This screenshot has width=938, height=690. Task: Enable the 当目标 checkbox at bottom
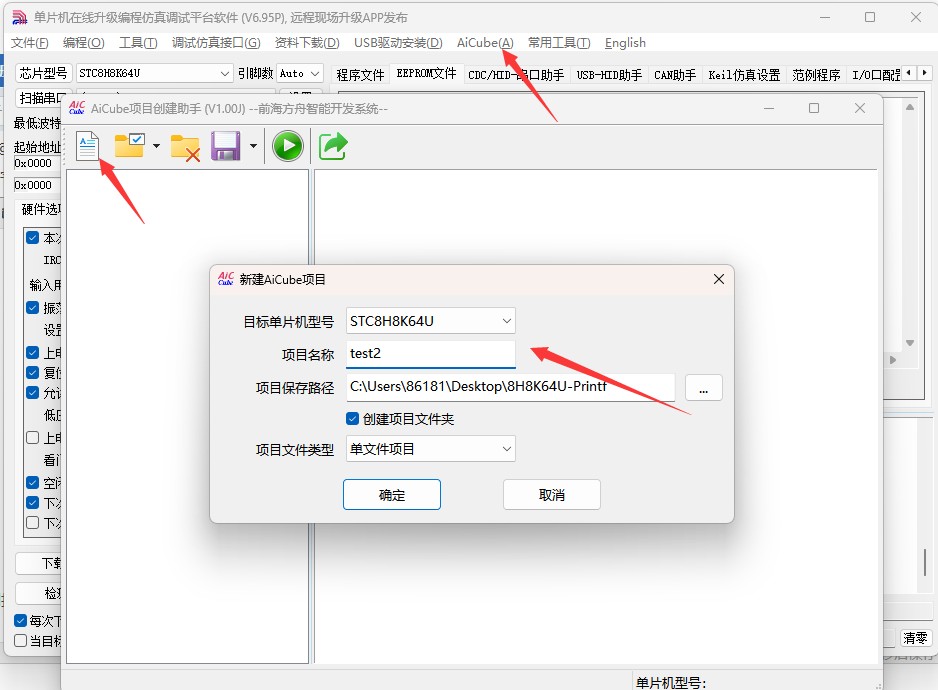(x=20, y=640)
